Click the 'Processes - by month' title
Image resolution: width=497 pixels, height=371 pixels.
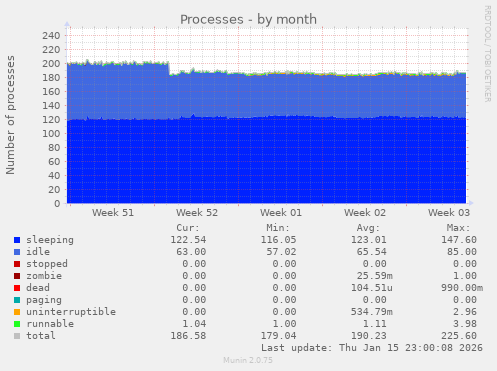[x=248, y=19]
